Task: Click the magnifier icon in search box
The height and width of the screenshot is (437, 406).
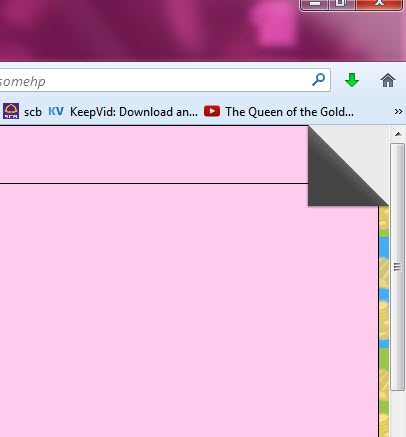Action: point(318,80)
